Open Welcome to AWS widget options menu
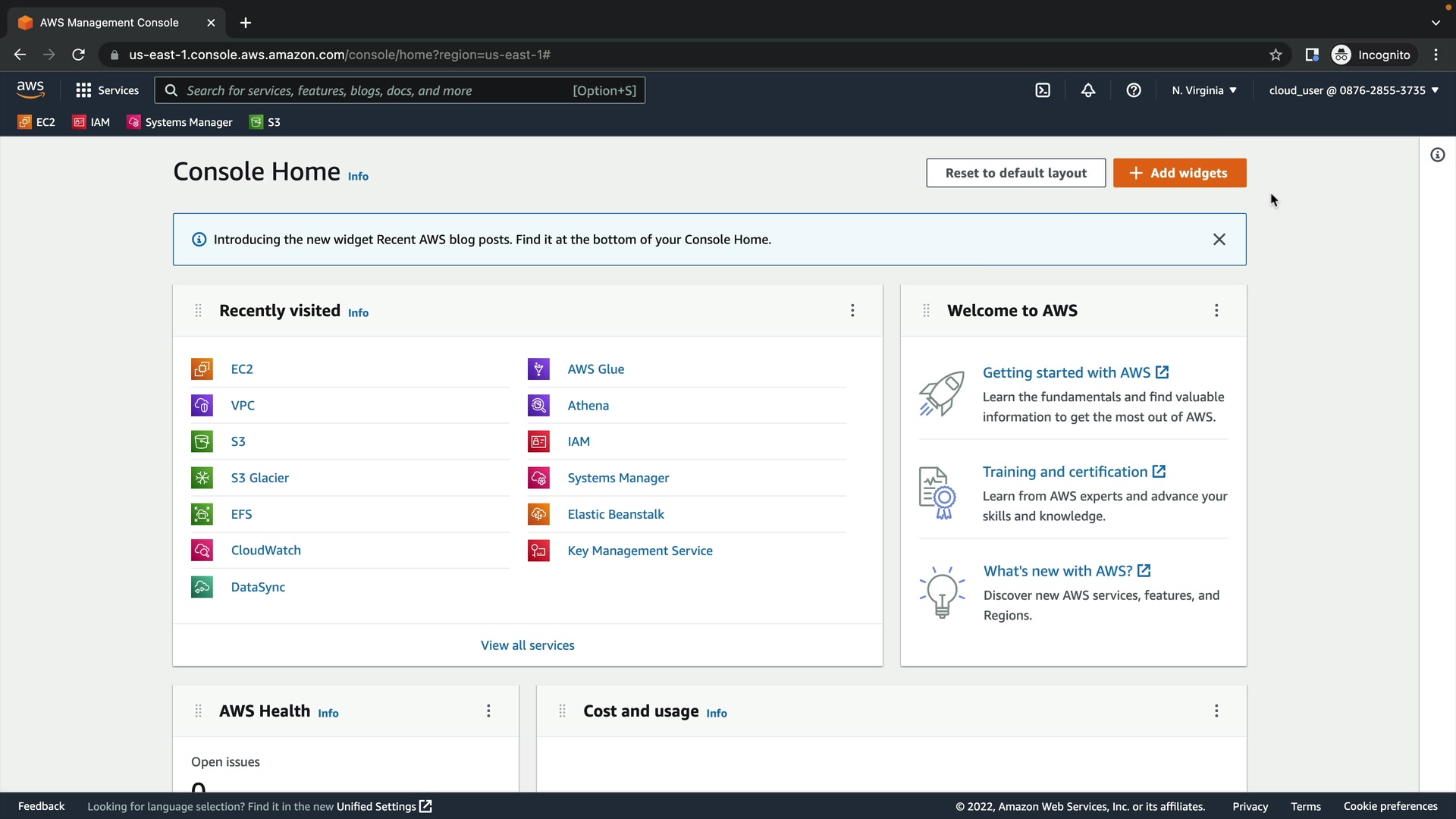 coord(1216,310)
